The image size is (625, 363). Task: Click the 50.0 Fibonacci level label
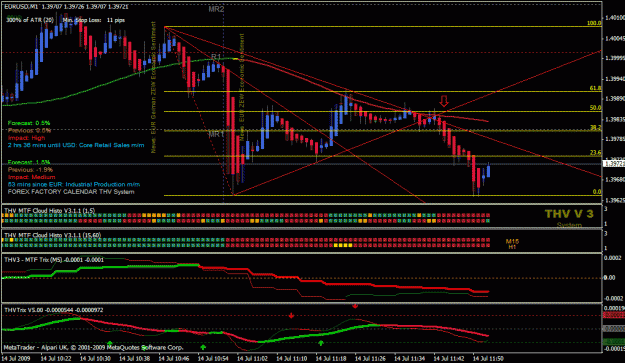click(x=595, y=108)
